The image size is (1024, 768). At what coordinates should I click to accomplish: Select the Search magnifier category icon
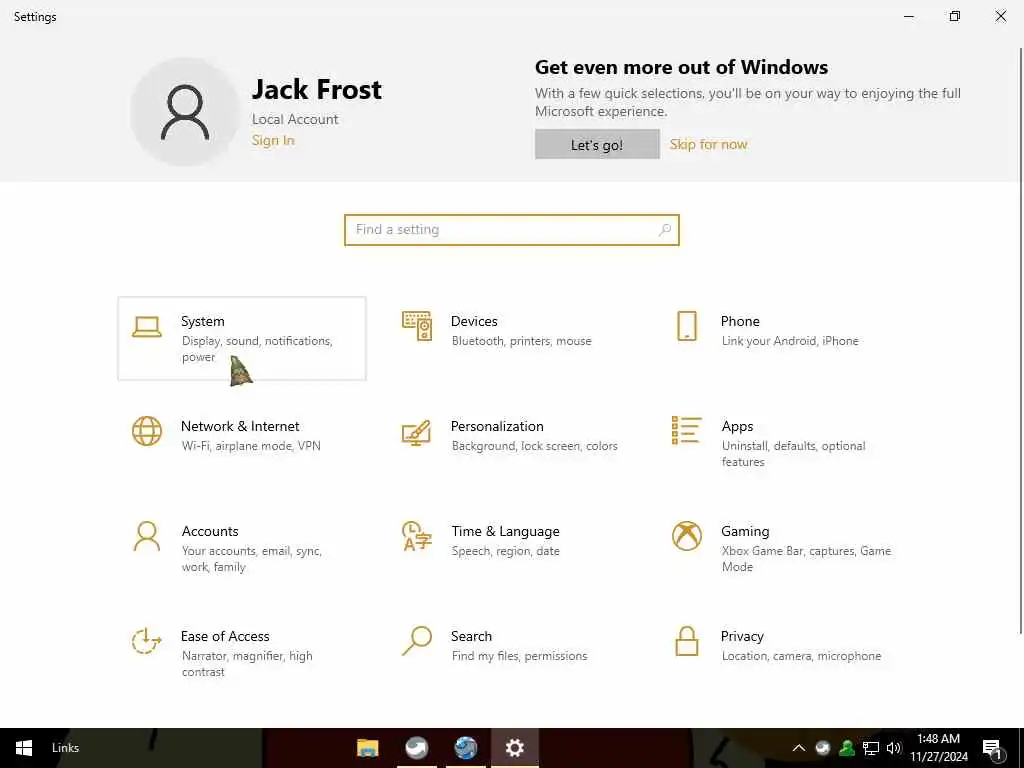(x=417, y=641)
